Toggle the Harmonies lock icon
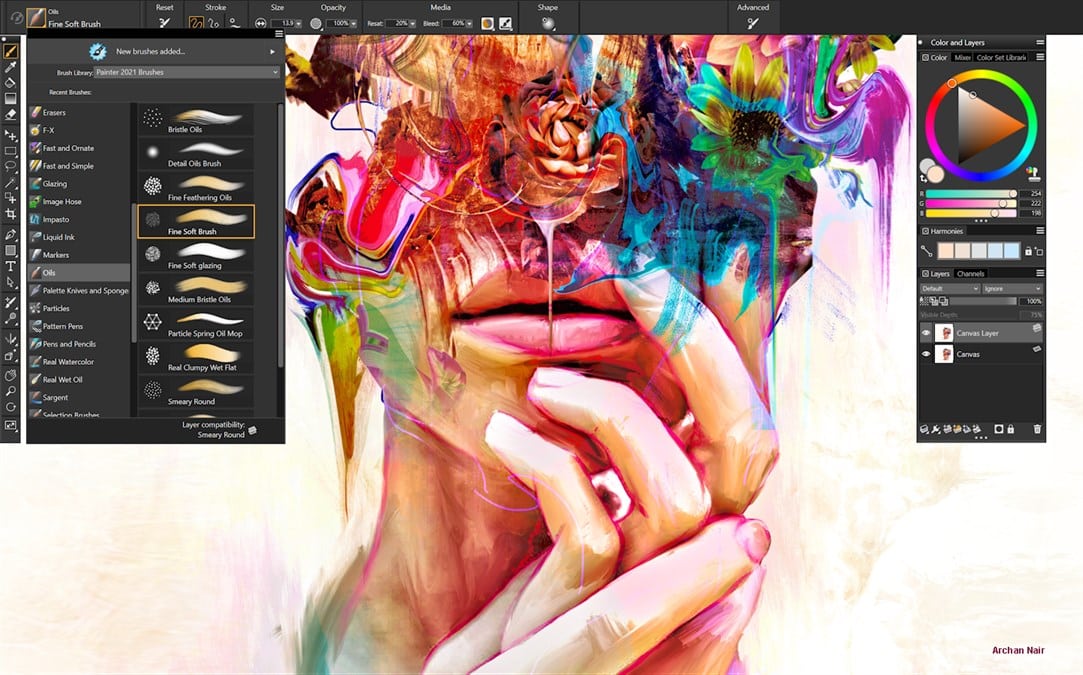The height and width of the screenshot is (675, 1083). (1027, 251)
